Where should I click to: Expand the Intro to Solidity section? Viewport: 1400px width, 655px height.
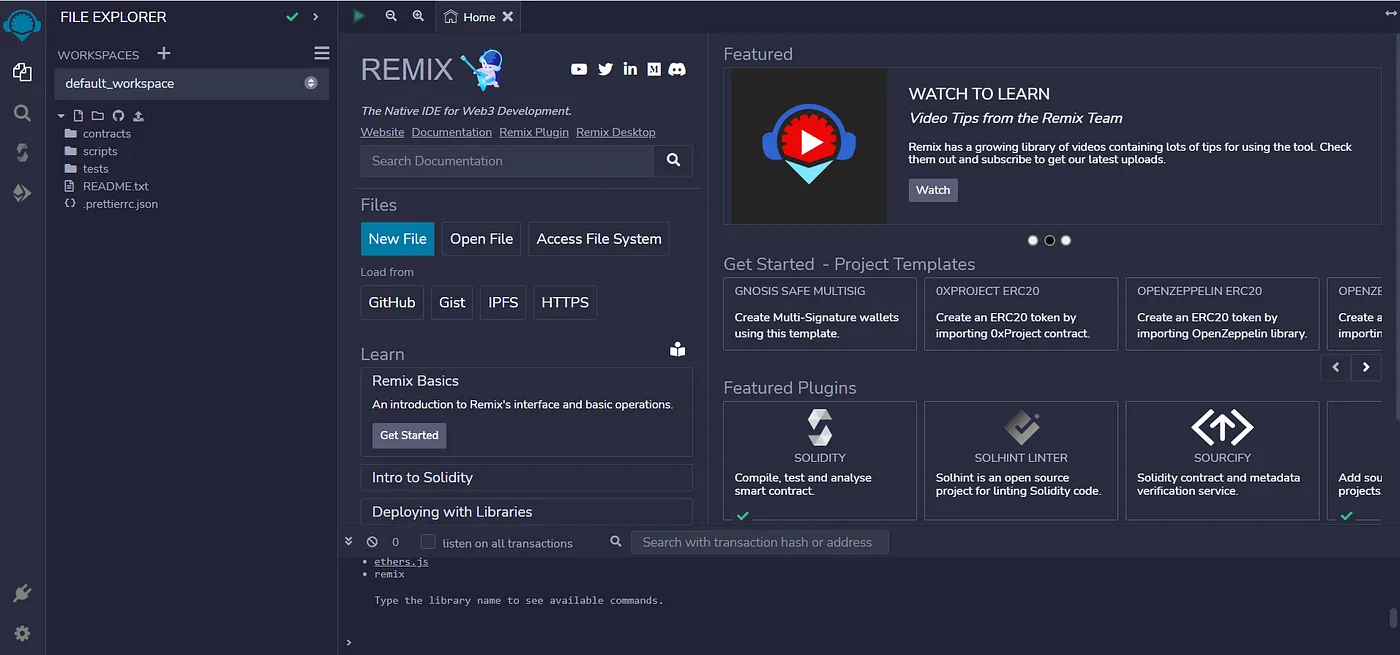[x=527, y=477]
